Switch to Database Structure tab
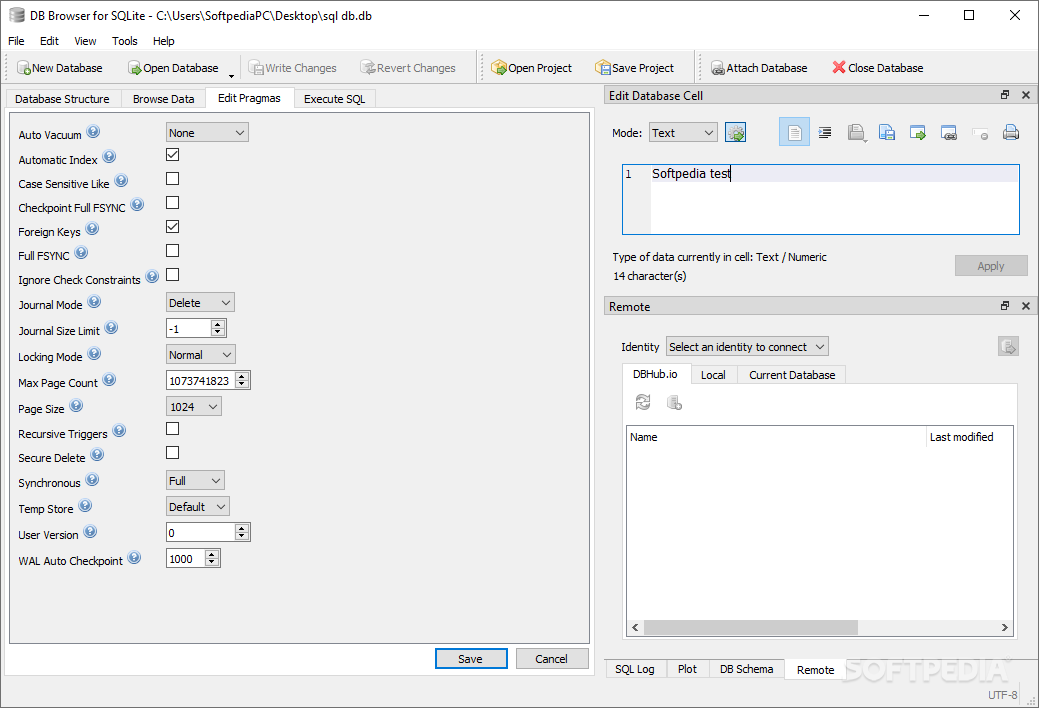 tap(62, 99)
